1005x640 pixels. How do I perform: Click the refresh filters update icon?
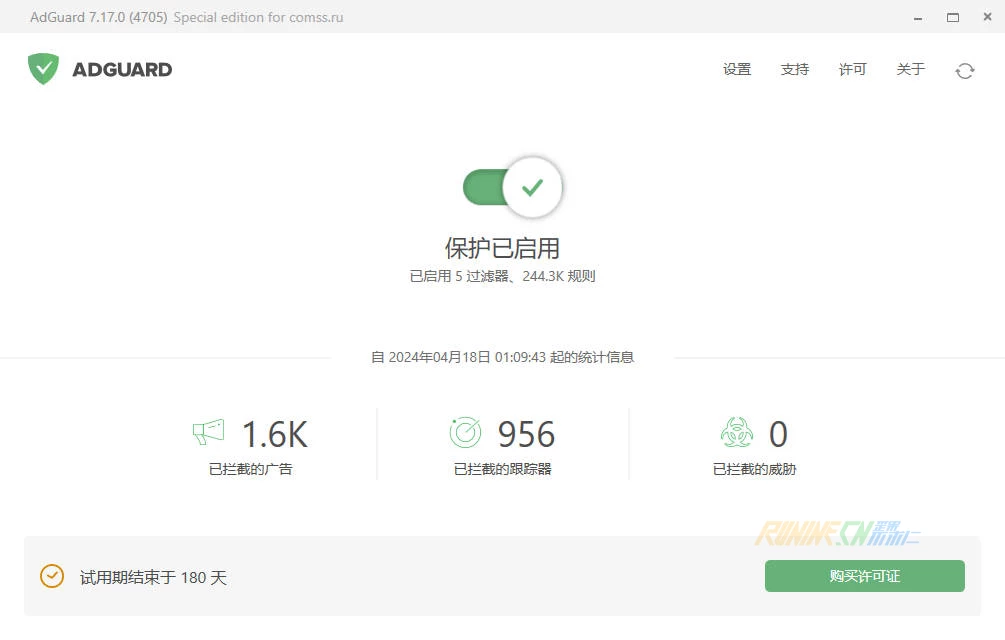click(964, 70)
